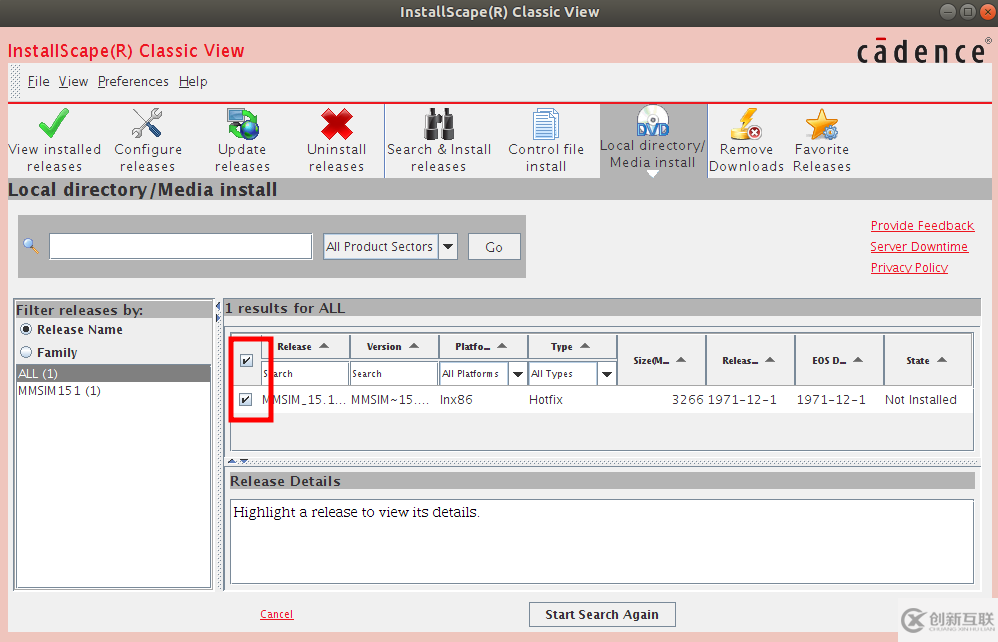Viewport: 998px width, 642px height.
Task: Select MMSIM151 (1) in filter list
Action: point(113,391)
